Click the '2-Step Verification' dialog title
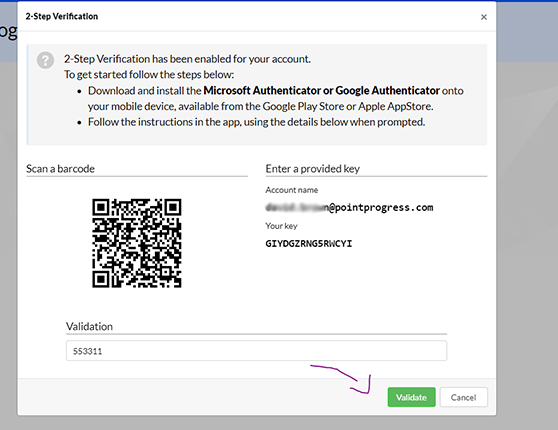The height and width of the screenshot is (430, 558). coord(62,16)
